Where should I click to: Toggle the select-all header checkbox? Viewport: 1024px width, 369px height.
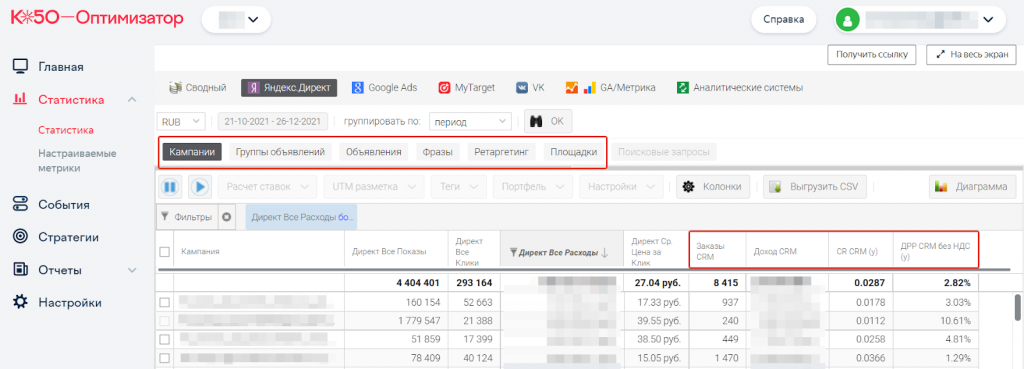(x=165, y=252)
